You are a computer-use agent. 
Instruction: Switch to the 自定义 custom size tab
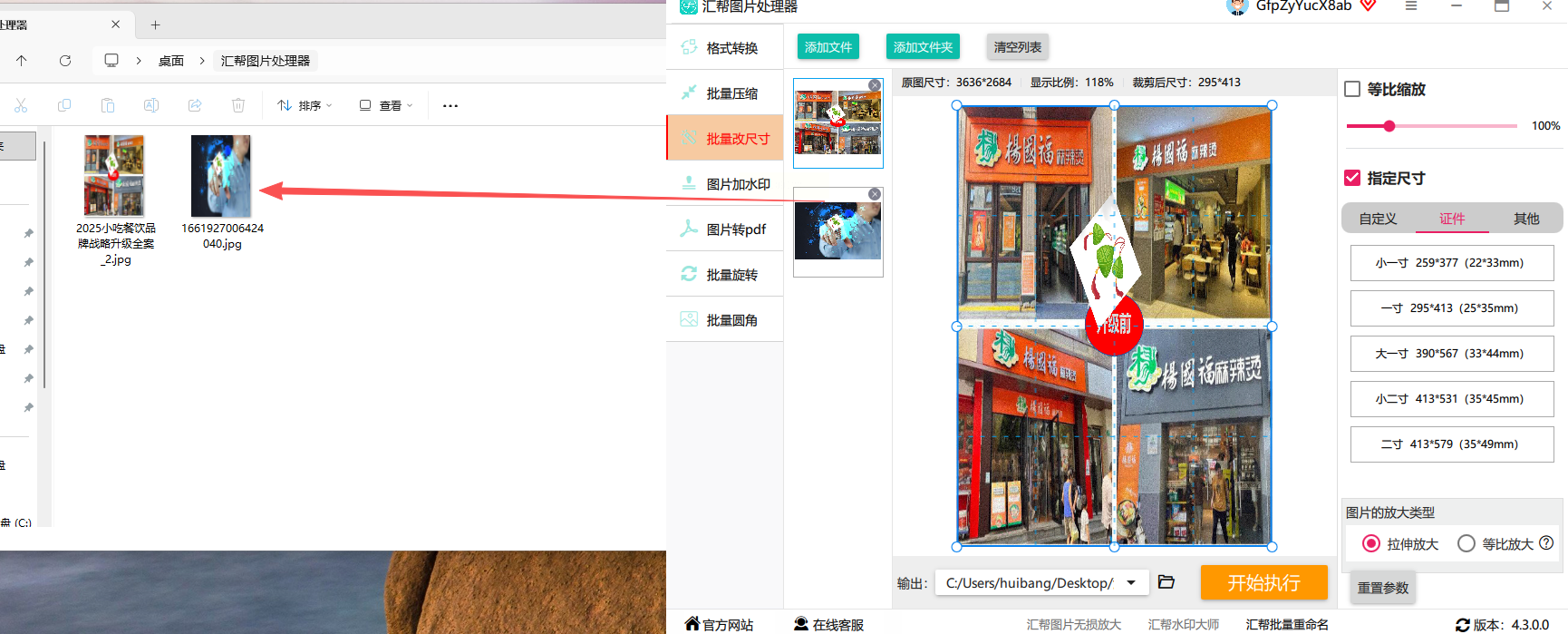[x=1378, y=219]
